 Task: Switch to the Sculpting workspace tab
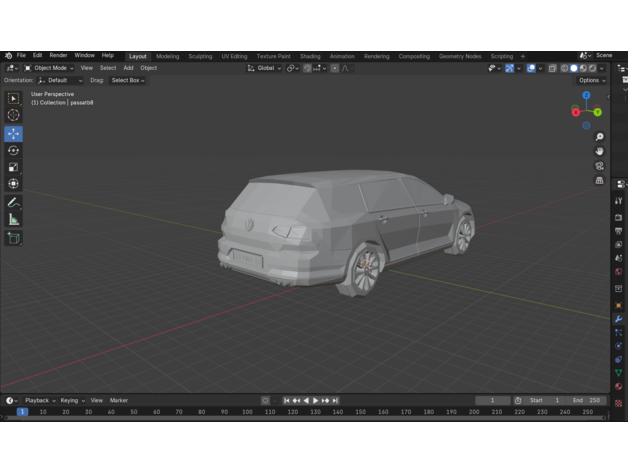pos(200,56)
